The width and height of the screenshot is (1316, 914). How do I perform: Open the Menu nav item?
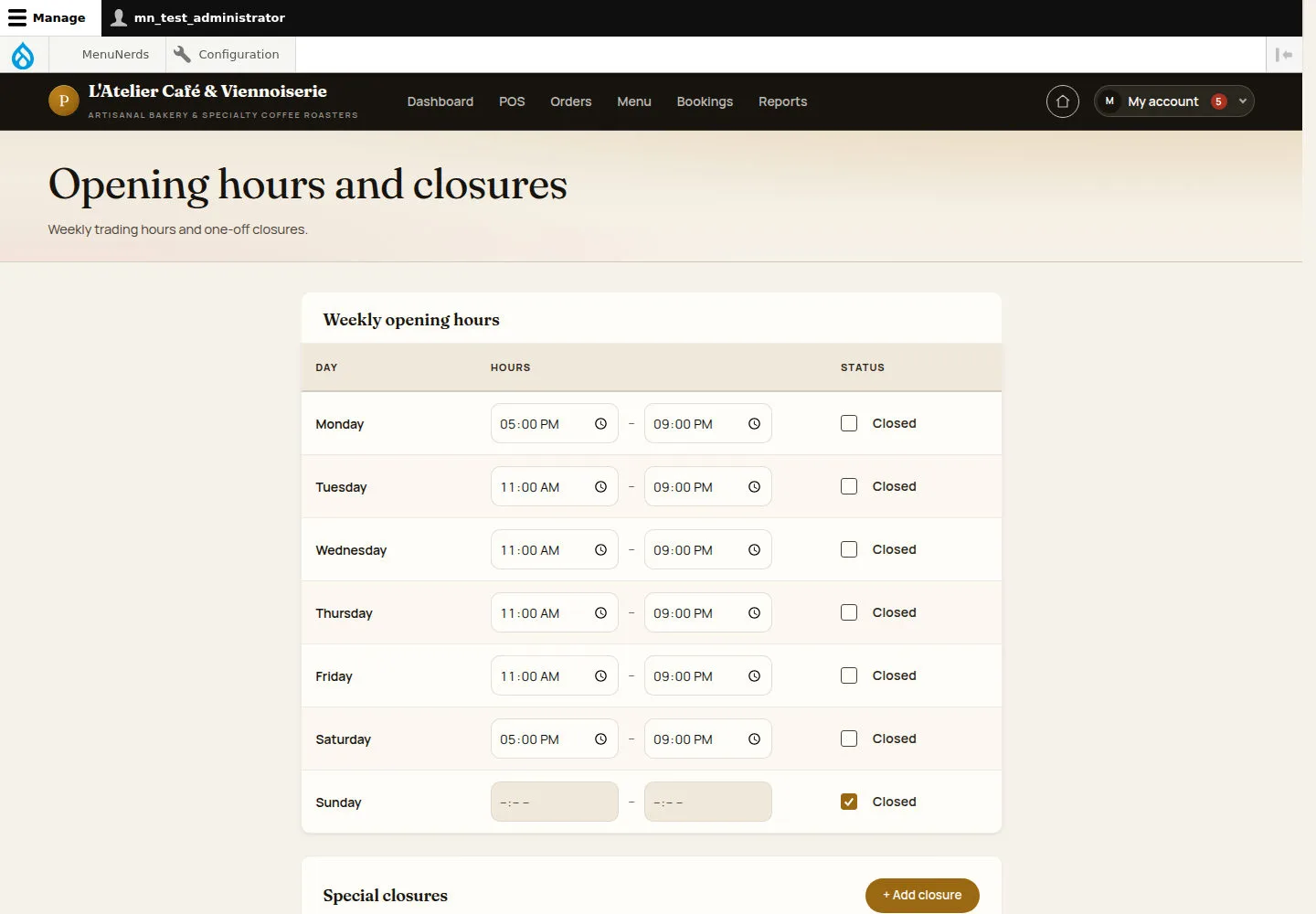coord(634,101)
